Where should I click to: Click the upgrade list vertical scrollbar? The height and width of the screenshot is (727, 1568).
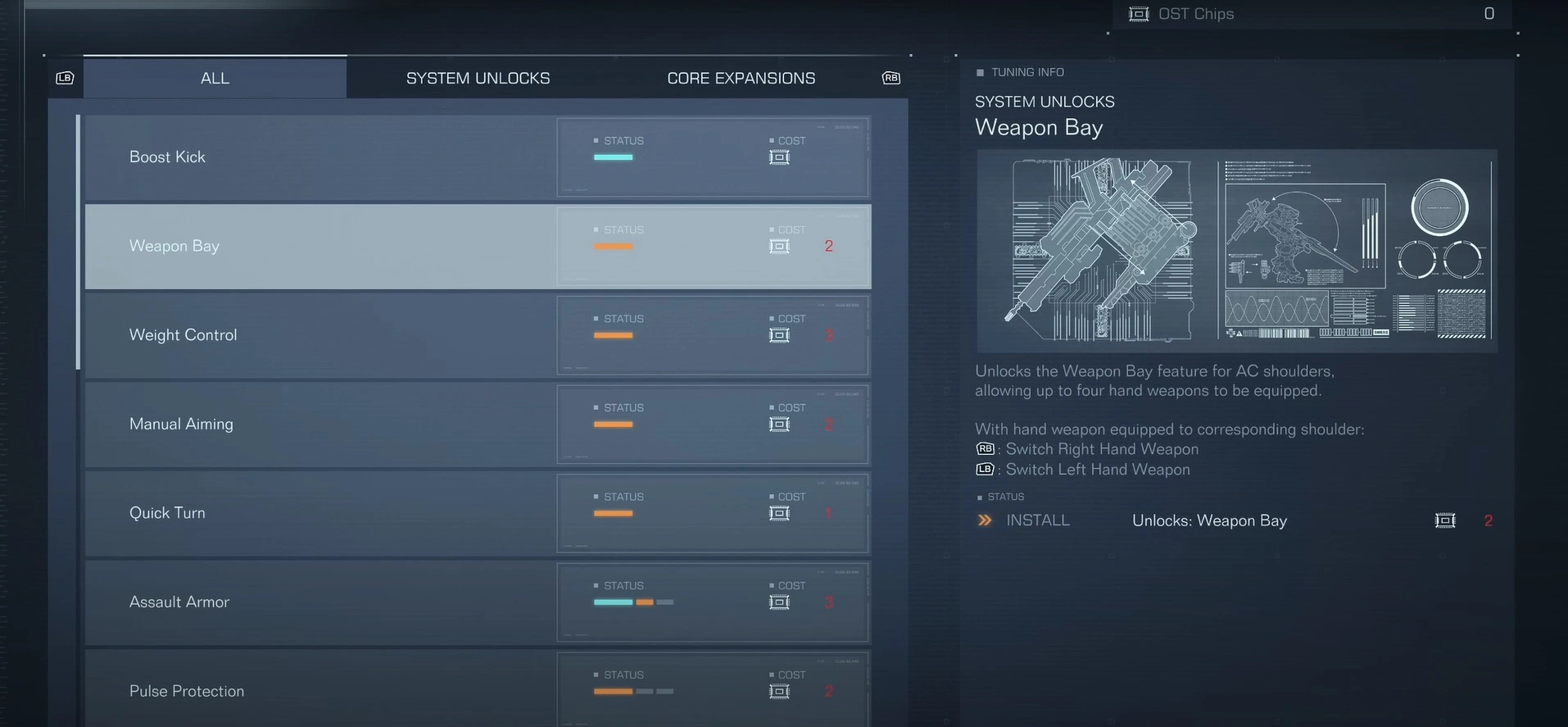79,242
